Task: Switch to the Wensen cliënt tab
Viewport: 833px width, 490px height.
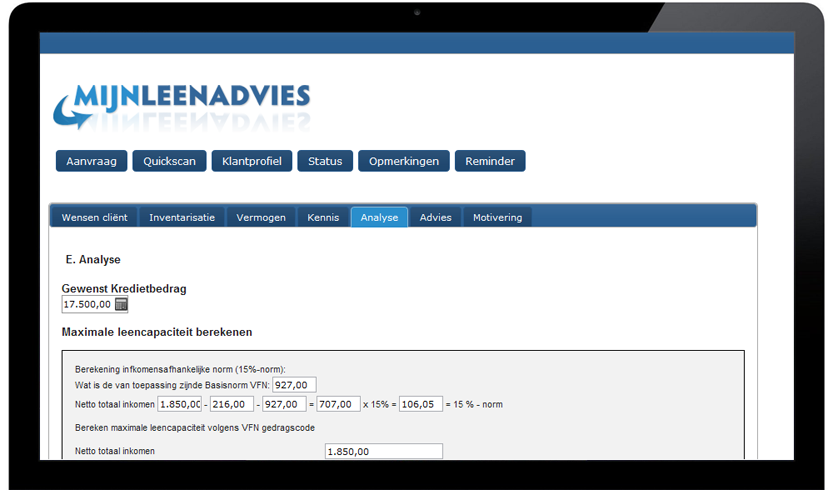Action: point(94,217)
